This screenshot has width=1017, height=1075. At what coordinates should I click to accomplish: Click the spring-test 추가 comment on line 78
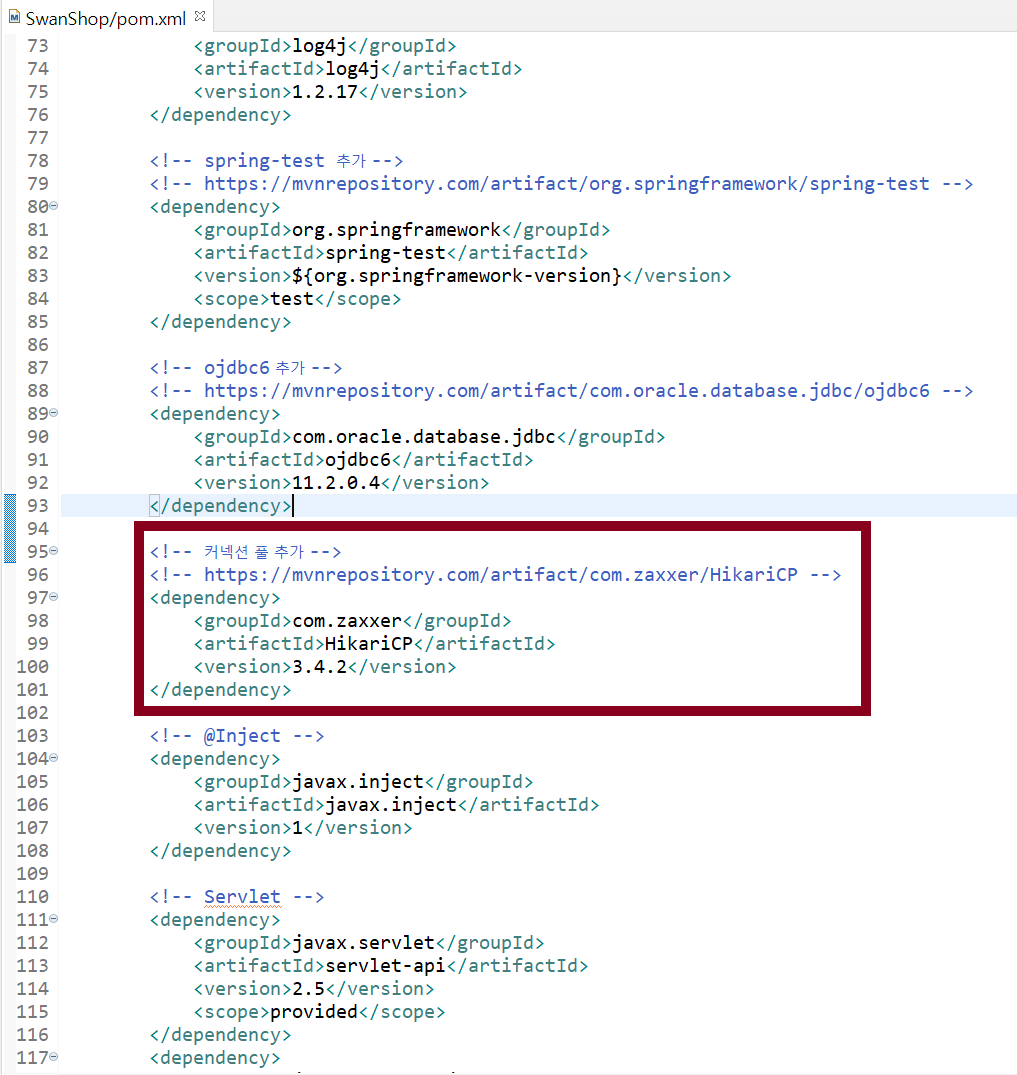(276, 161)
